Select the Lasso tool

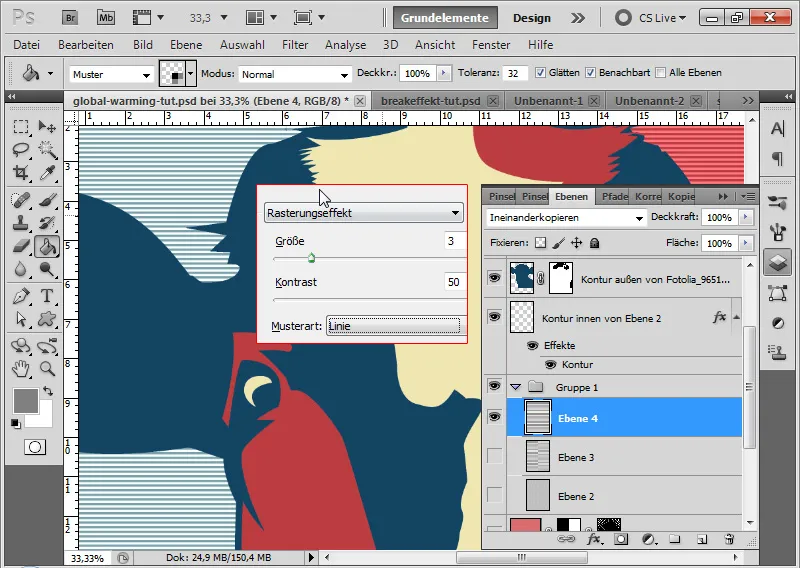click(x=20, y=150)
